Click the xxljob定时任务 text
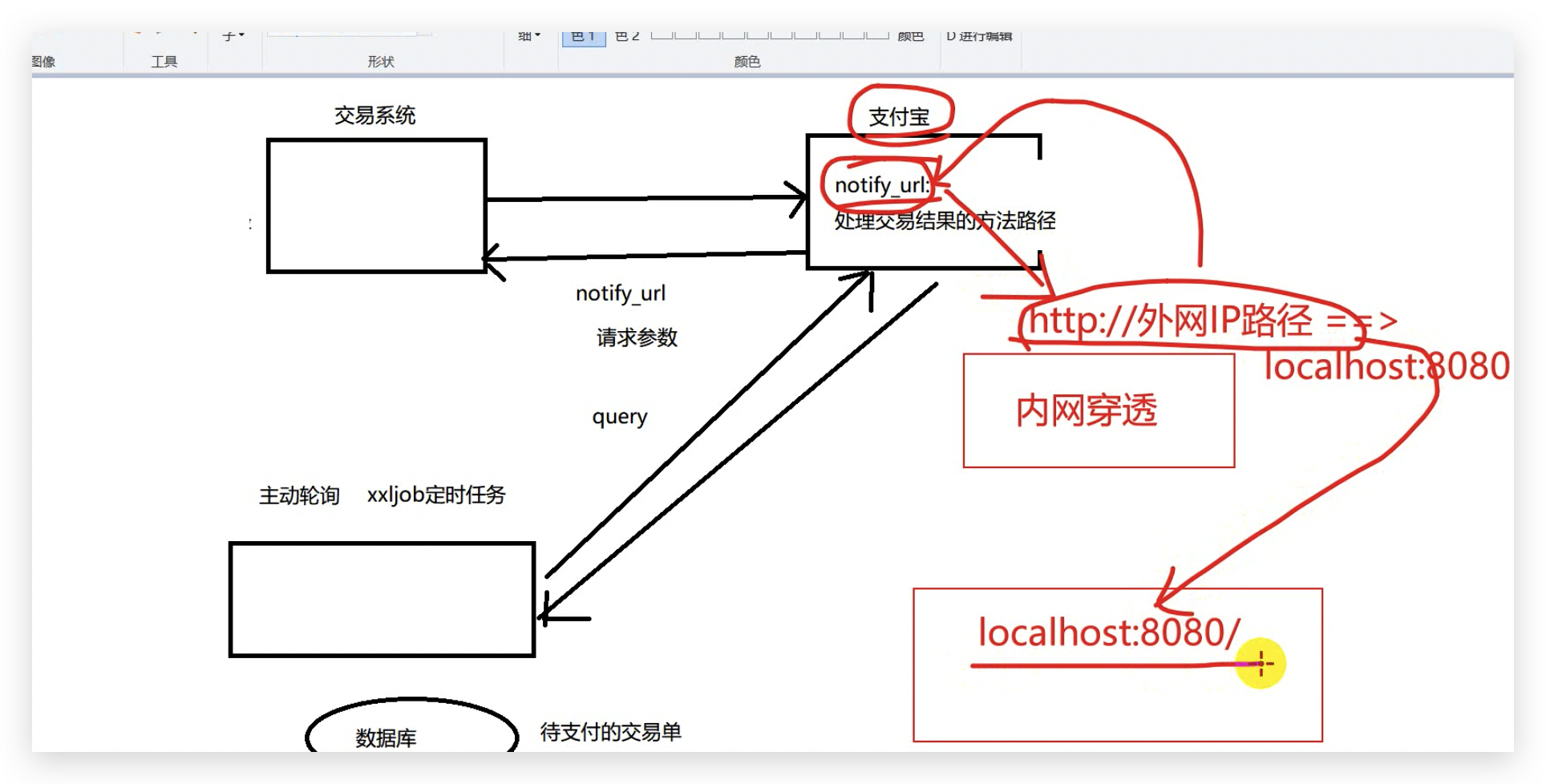Viewport: 1546px width, 784px height. click(x=436, y=495)
